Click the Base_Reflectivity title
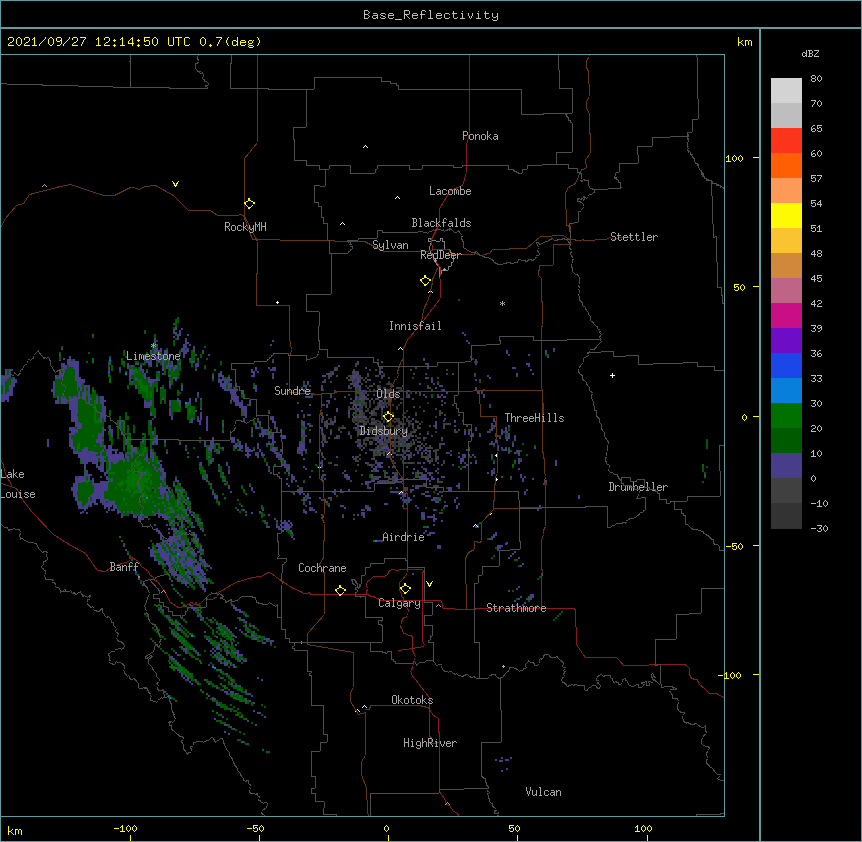Viewport: 862px width, 842px height. (x=431, y=15)
